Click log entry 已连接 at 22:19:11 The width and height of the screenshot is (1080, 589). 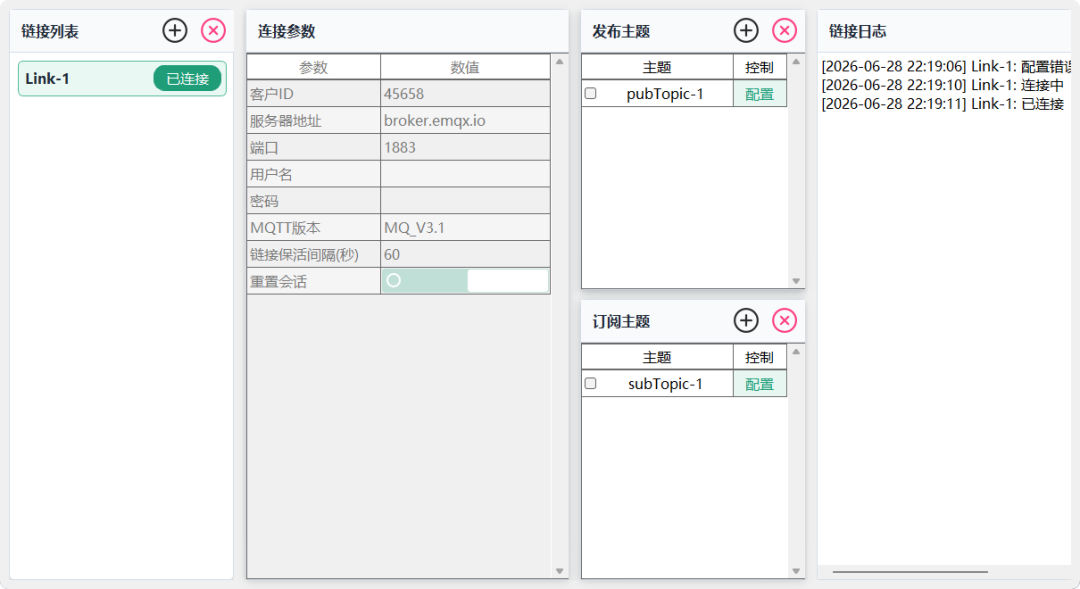pyautogui.click(x=942, y=104)
